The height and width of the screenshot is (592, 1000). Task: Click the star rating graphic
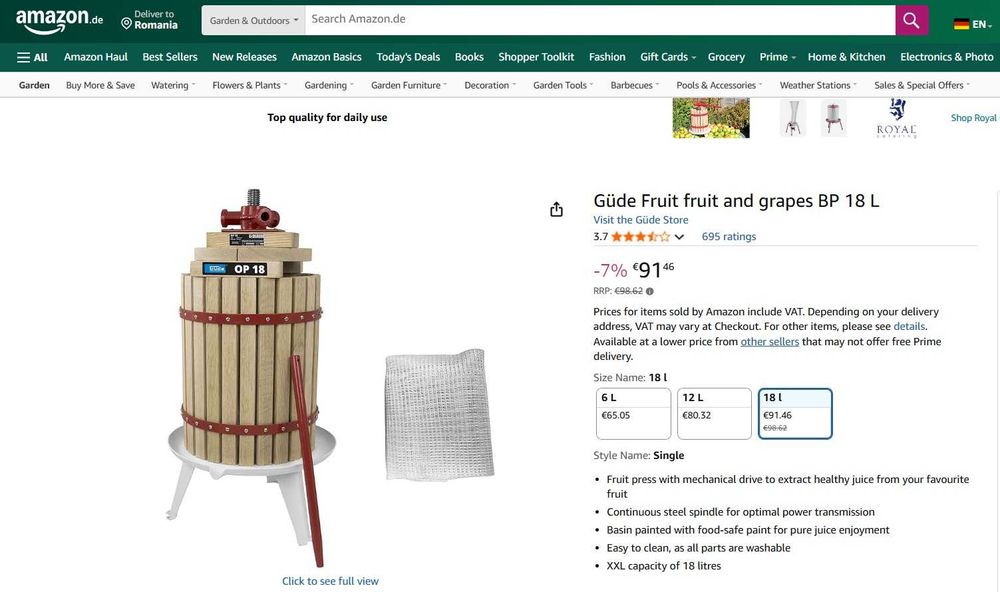coord(640,237)
